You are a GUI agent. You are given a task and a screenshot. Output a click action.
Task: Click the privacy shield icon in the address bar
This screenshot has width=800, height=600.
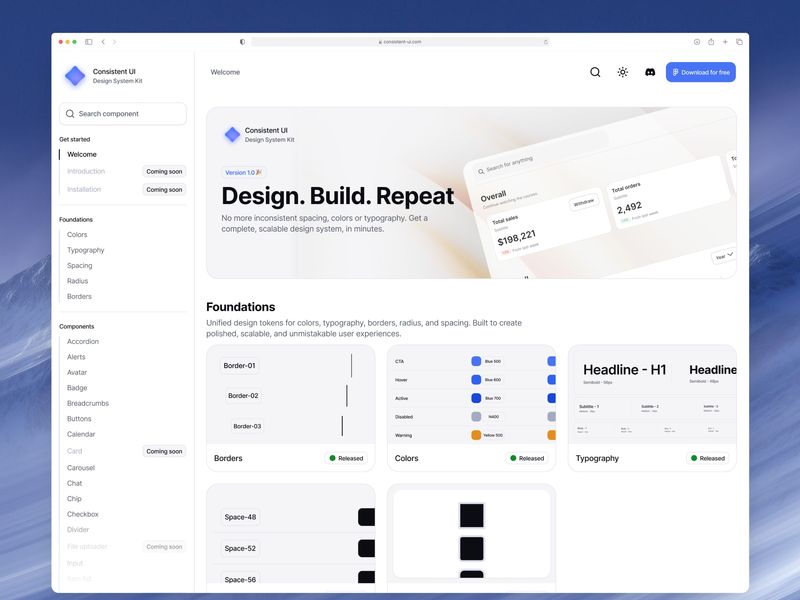(x=242, y=42)
